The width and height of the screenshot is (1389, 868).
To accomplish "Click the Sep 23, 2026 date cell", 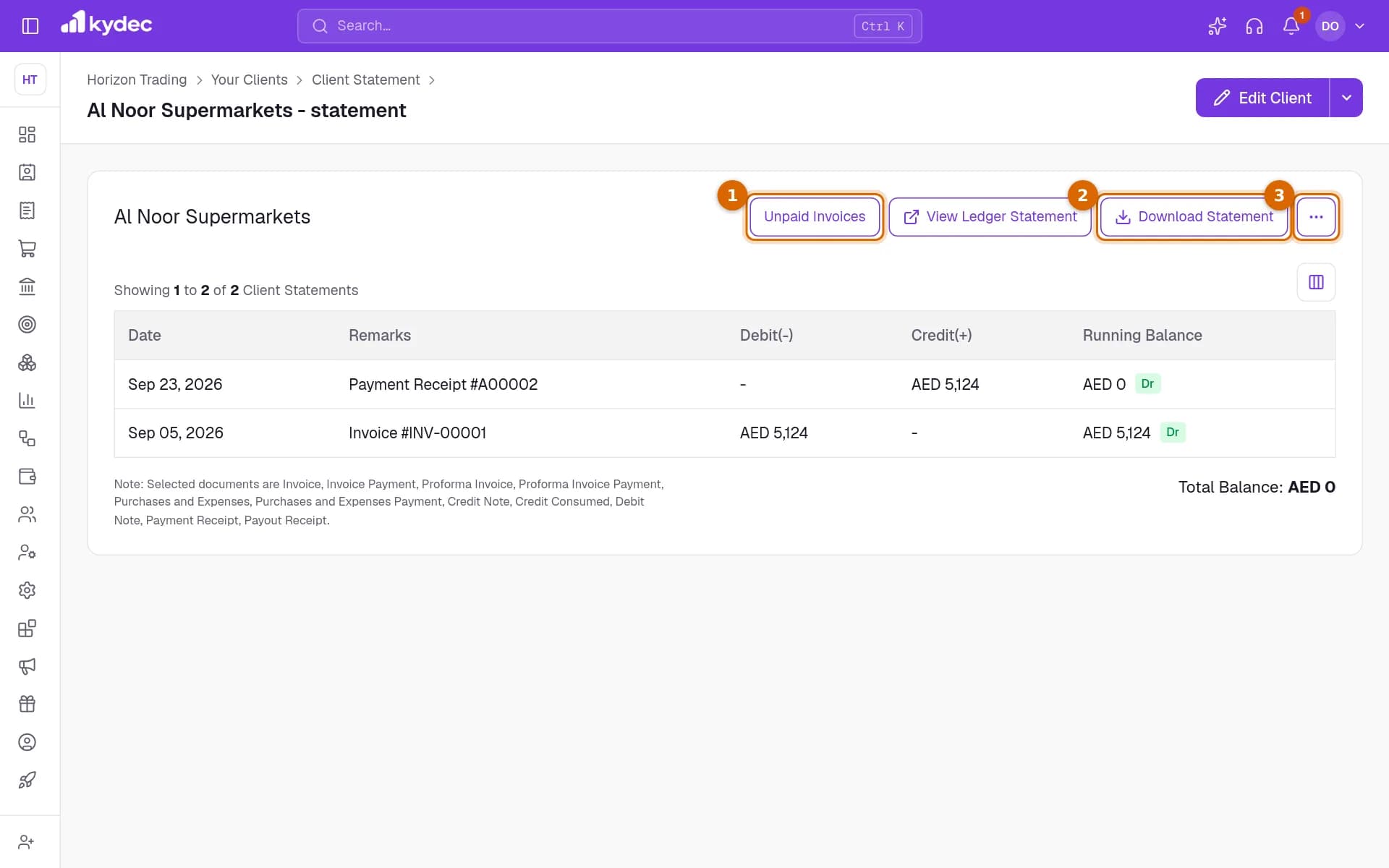I will (x=175, y=384).
